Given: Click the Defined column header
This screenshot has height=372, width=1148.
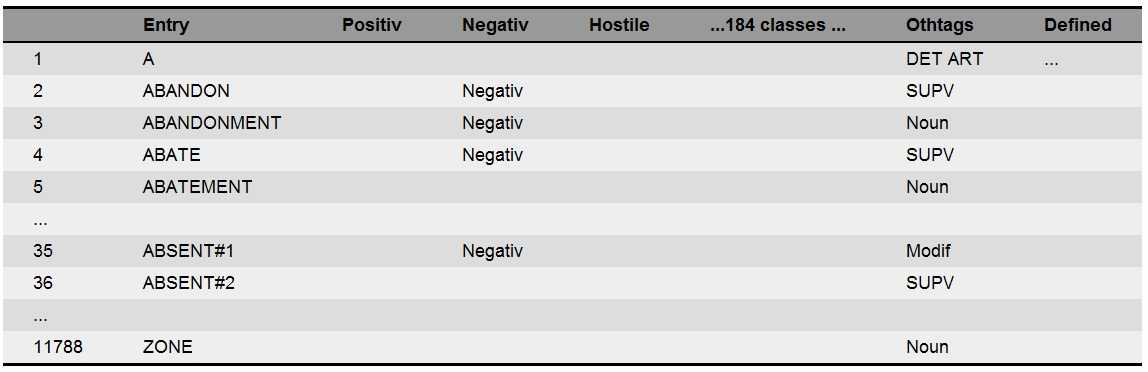Looking at the screenshot, I should pos(1078,25).
